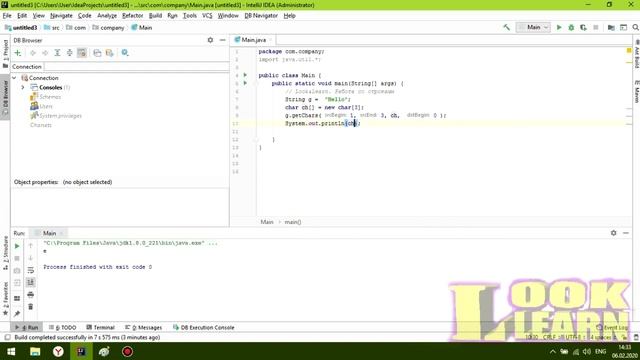
Task: Open File Explorer from the taskbar
Action: 35,351
